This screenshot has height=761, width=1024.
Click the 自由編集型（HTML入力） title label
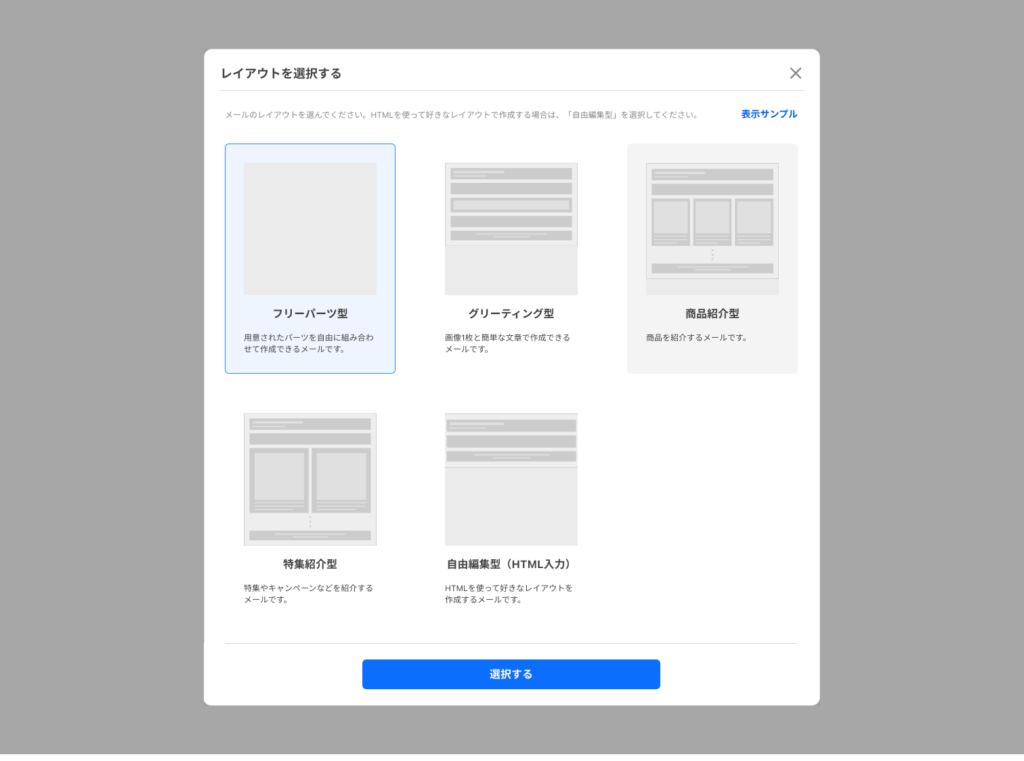(511, 564)
